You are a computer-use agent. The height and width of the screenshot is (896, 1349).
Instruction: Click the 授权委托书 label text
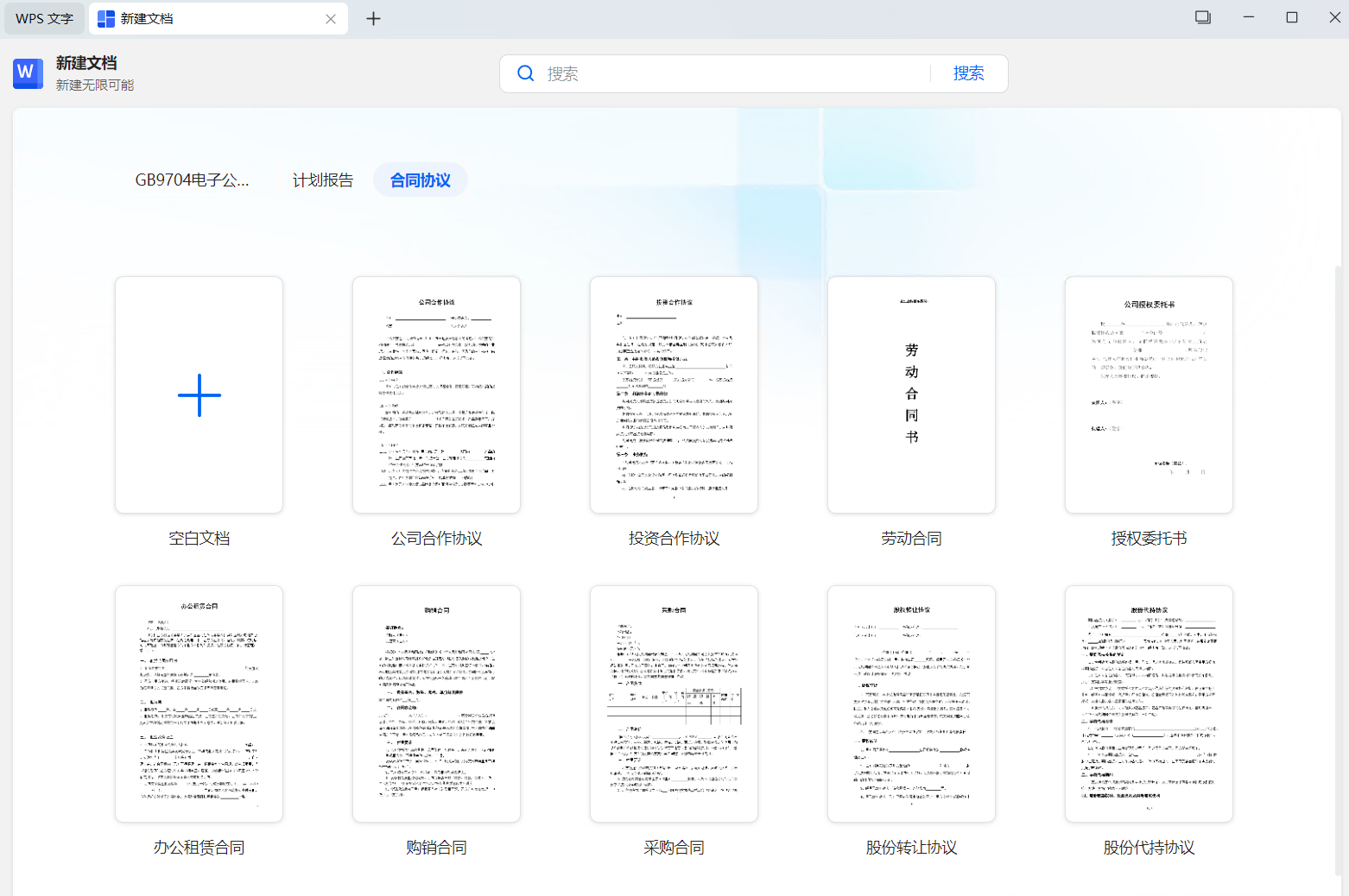pyautogui.click(x=1149, y=539)
